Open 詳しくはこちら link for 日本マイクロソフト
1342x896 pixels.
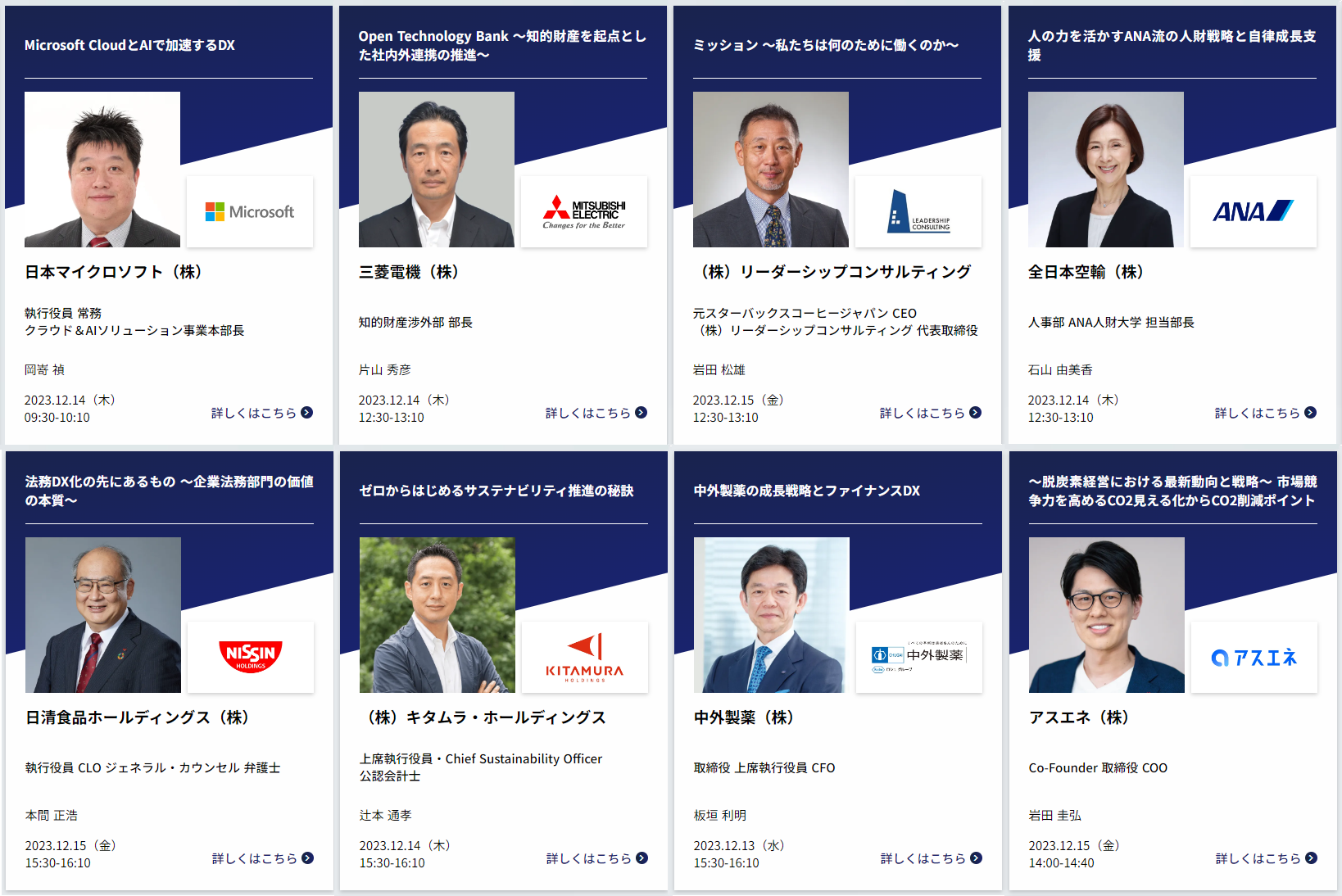click(x=262, y=413)
